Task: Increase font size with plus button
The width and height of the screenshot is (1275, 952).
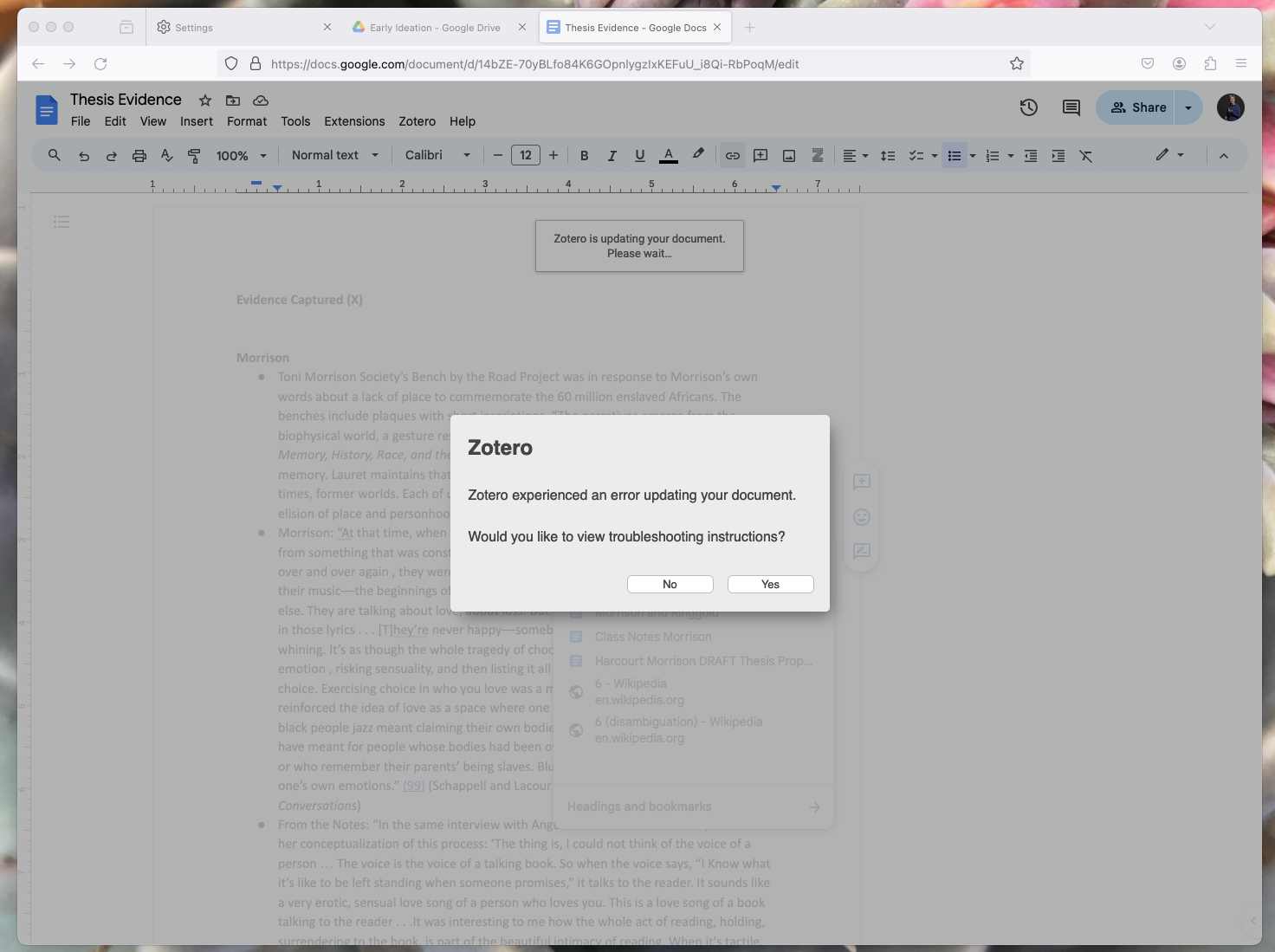Action: [x=553, y=155]
